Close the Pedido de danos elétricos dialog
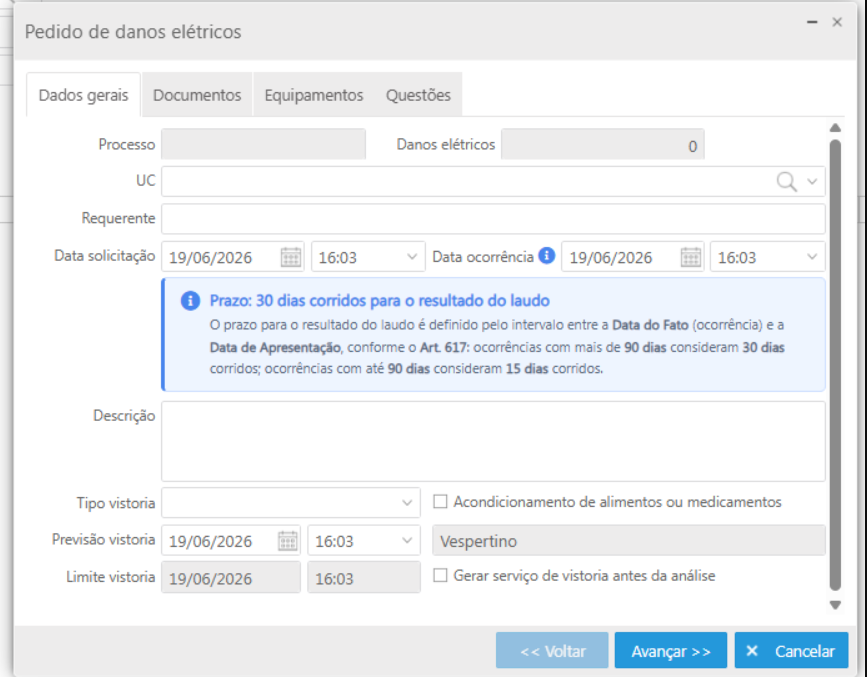 pyautogui.click(x=837, y=22)
